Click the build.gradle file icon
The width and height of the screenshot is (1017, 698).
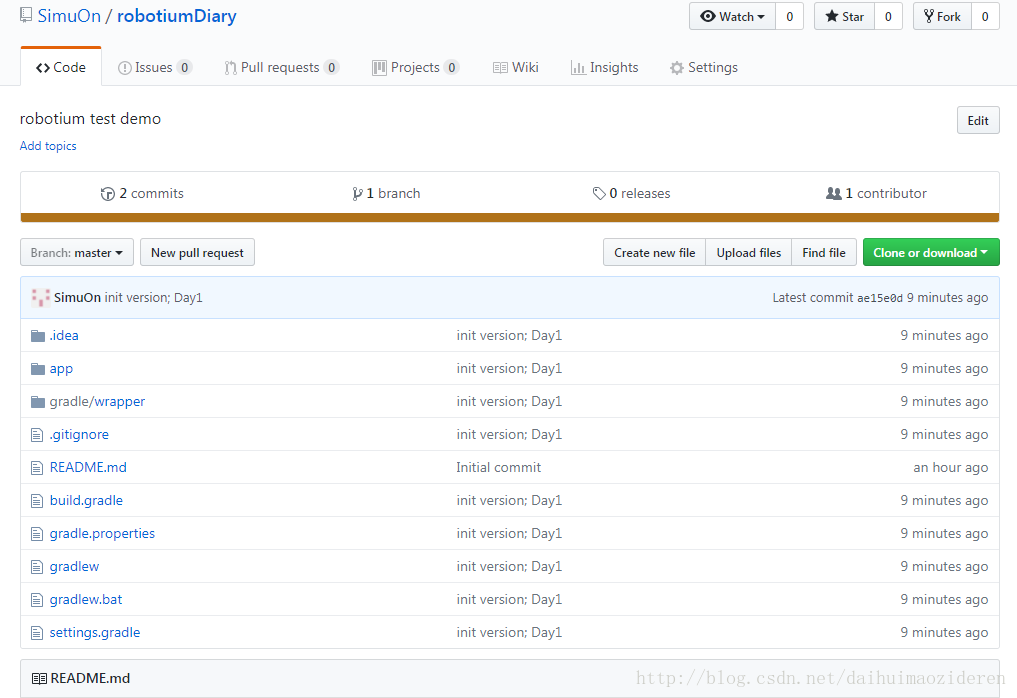[x=37, y=501]
